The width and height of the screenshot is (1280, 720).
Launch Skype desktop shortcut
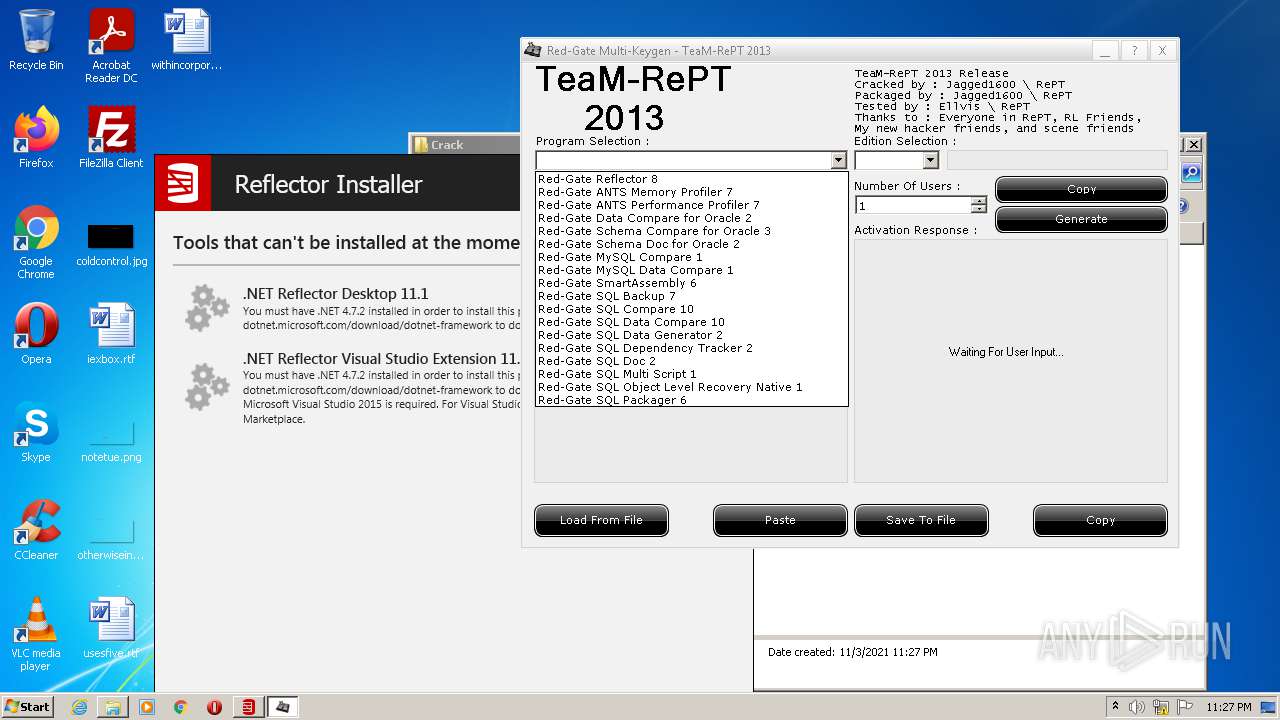36,432
